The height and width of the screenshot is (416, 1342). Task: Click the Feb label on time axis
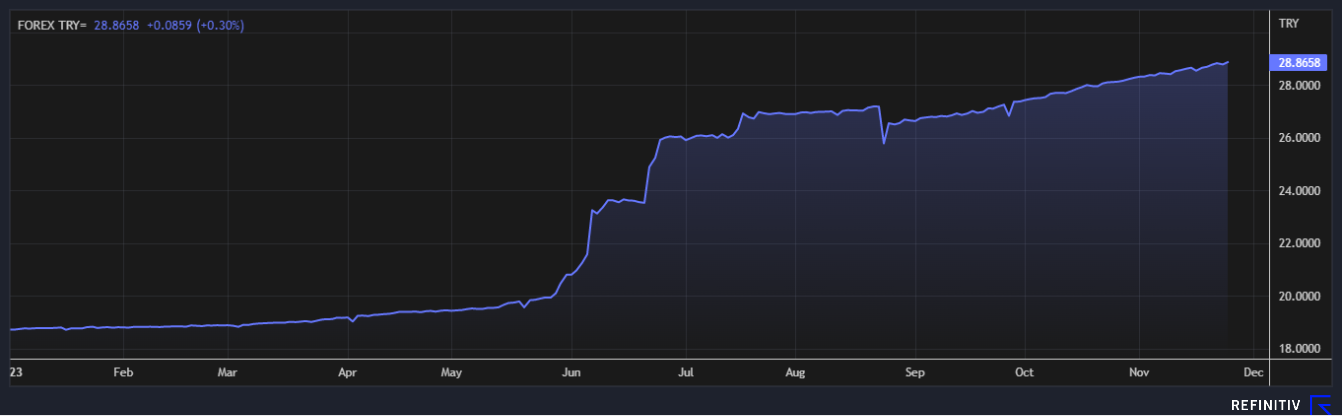123,372
